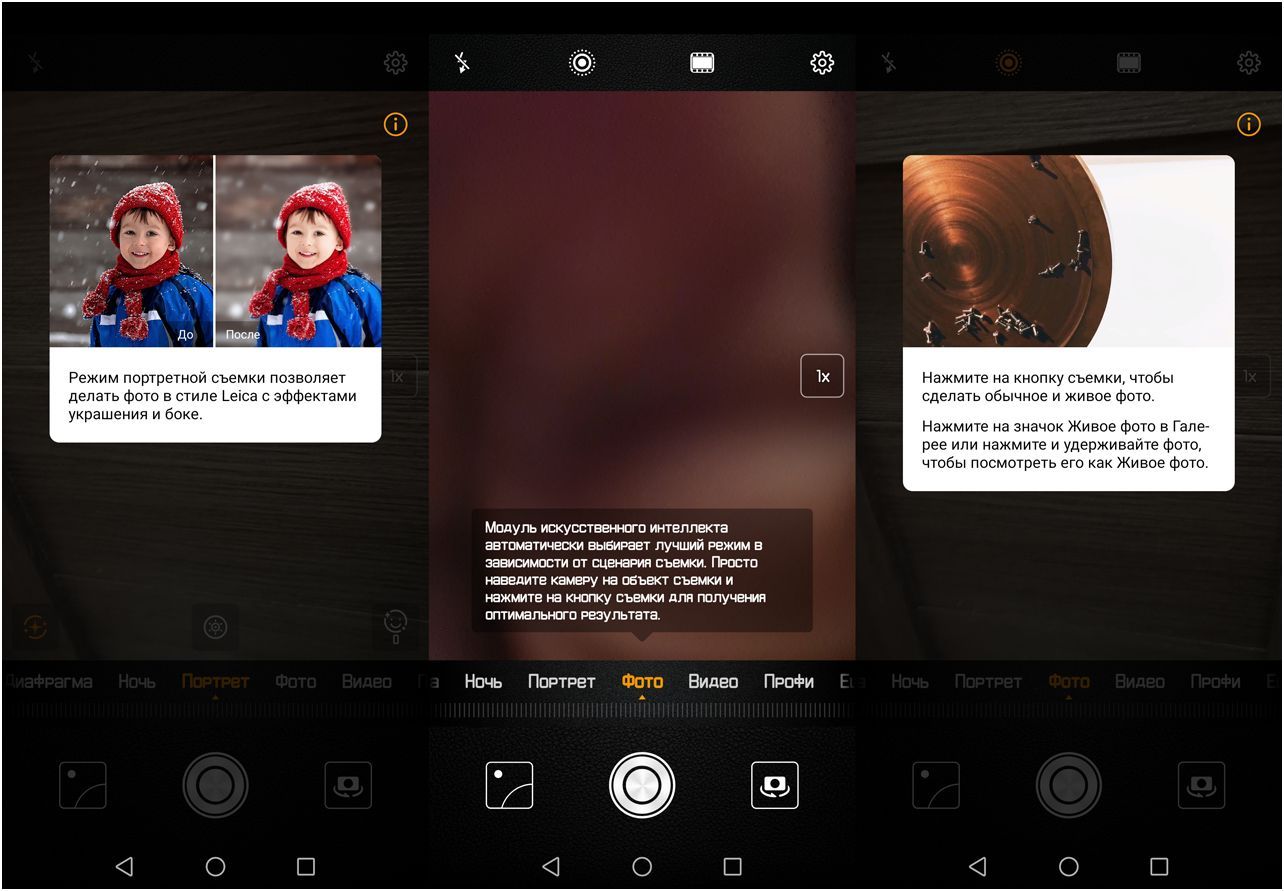Click the mode dial ruler below middle screen tabs
The width and height of the screenshot is (1284, 891).
click(642, 710)
